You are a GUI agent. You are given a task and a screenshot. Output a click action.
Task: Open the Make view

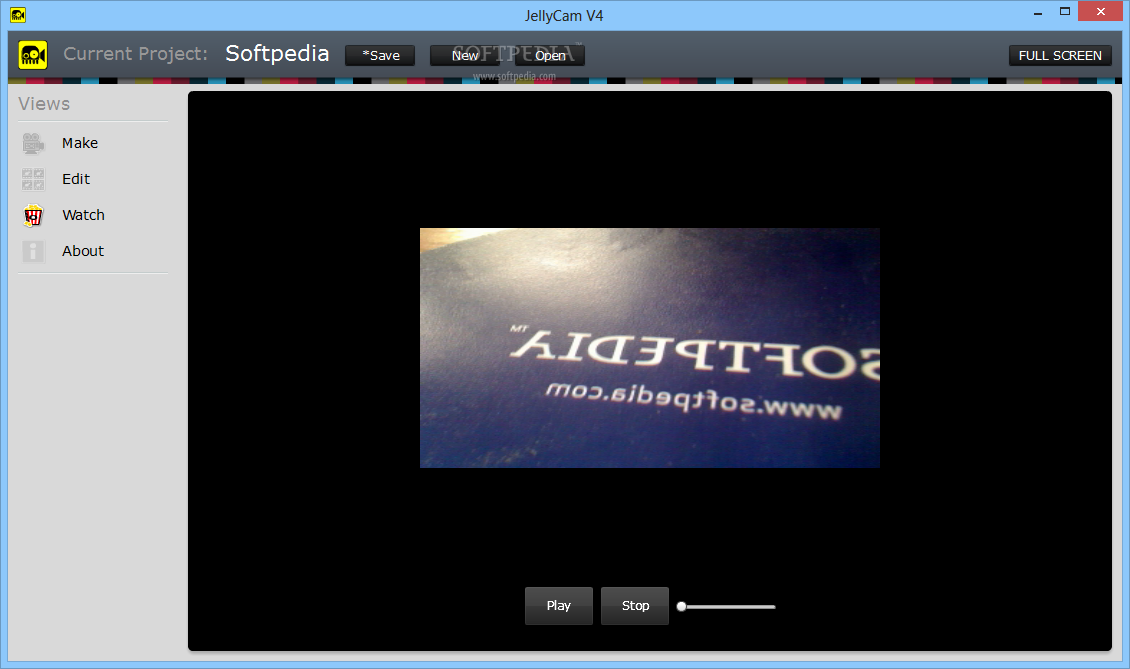tap(80, 143)
